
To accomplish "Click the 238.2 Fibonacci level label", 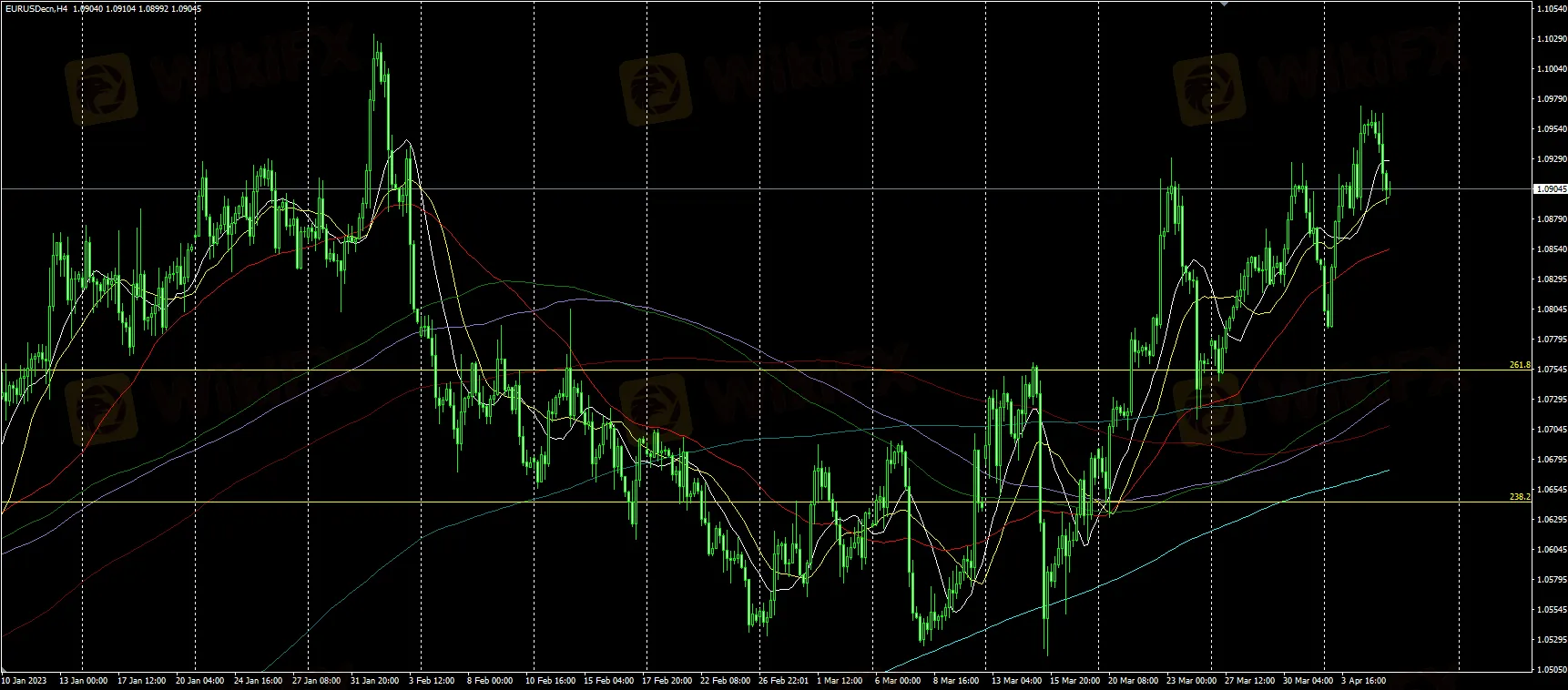I will (x=1520, y=497).
